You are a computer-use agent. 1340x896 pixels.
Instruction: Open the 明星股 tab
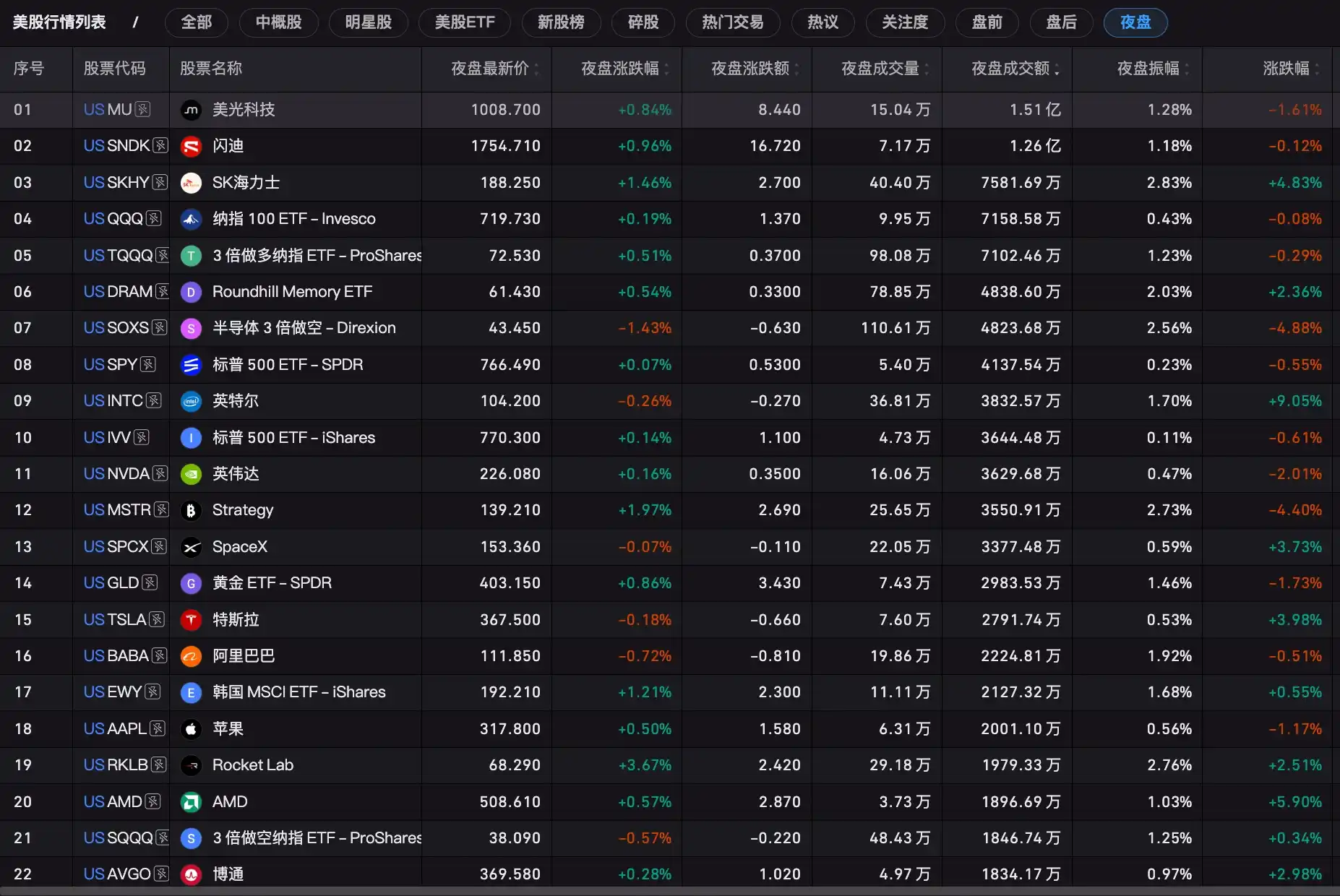pos(369,22)
